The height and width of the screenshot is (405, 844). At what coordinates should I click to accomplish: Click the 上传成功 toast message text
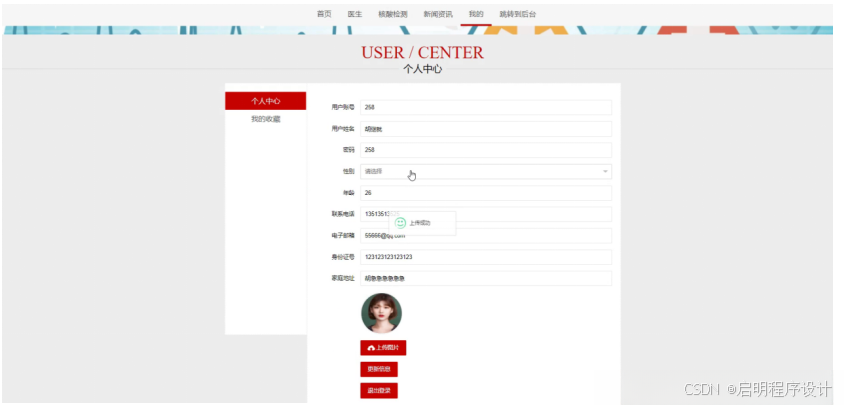click(420, 223)
